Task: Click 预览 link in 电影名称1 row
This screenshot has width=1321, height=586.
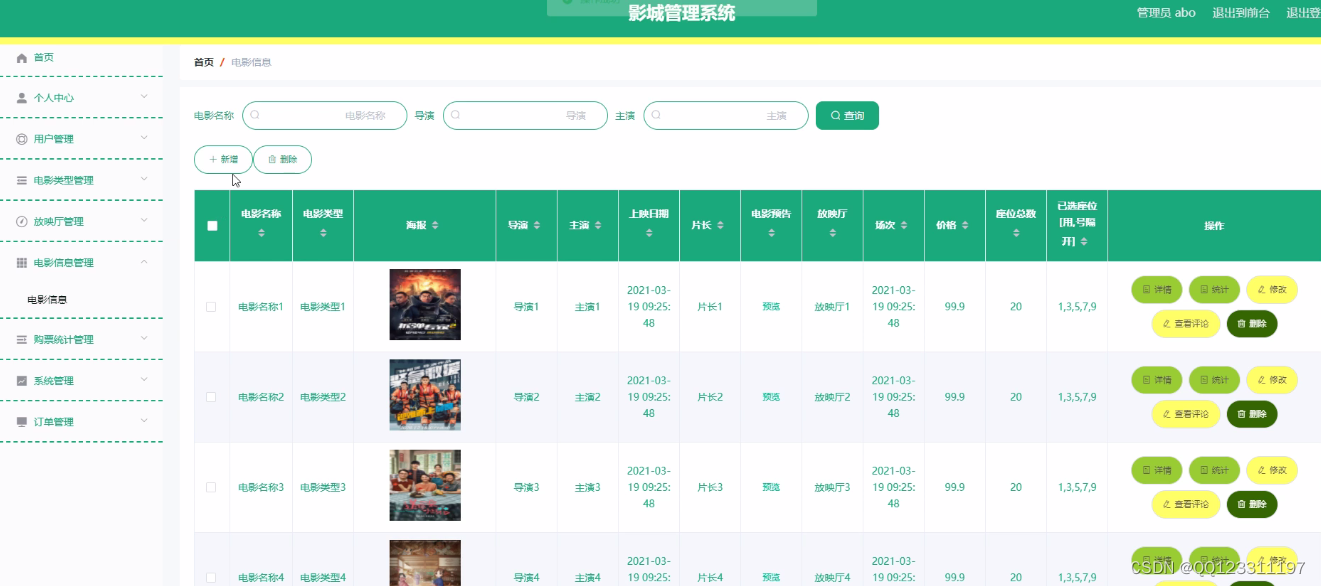Action: 771,307
